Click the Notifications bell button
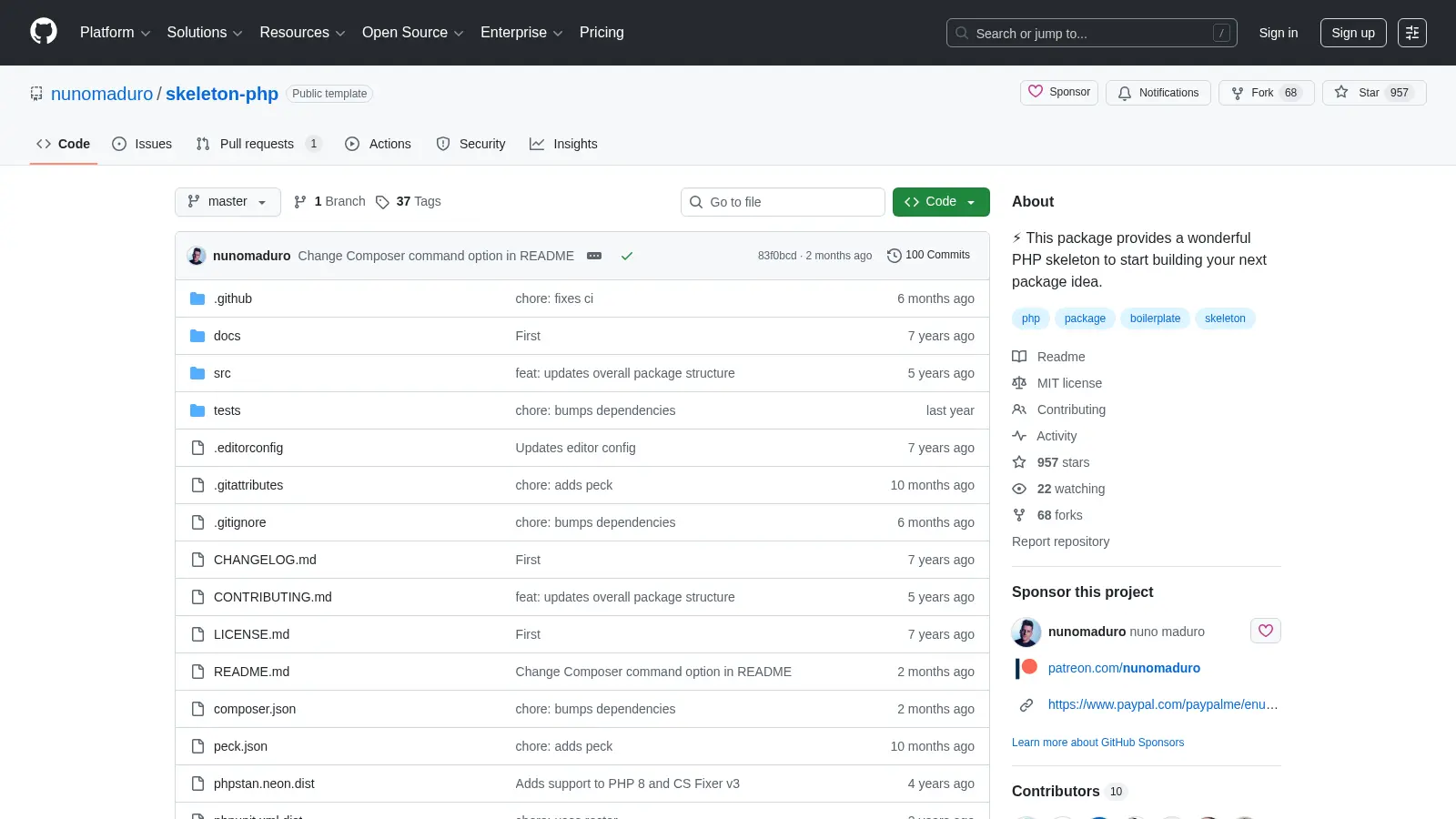 [1158, 93]
